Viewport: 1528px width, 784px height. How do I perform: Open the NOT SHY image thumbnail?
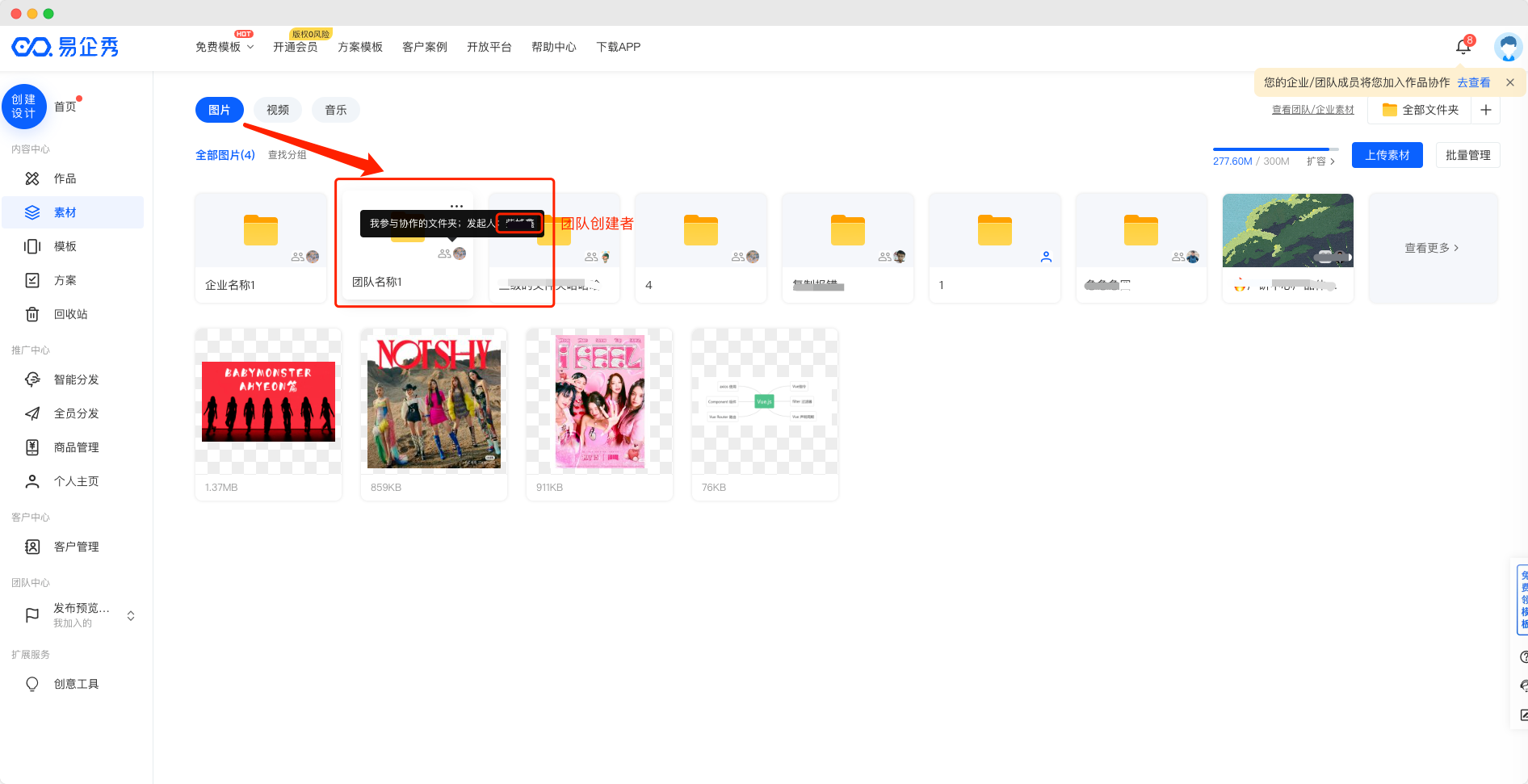pos(434,401)
